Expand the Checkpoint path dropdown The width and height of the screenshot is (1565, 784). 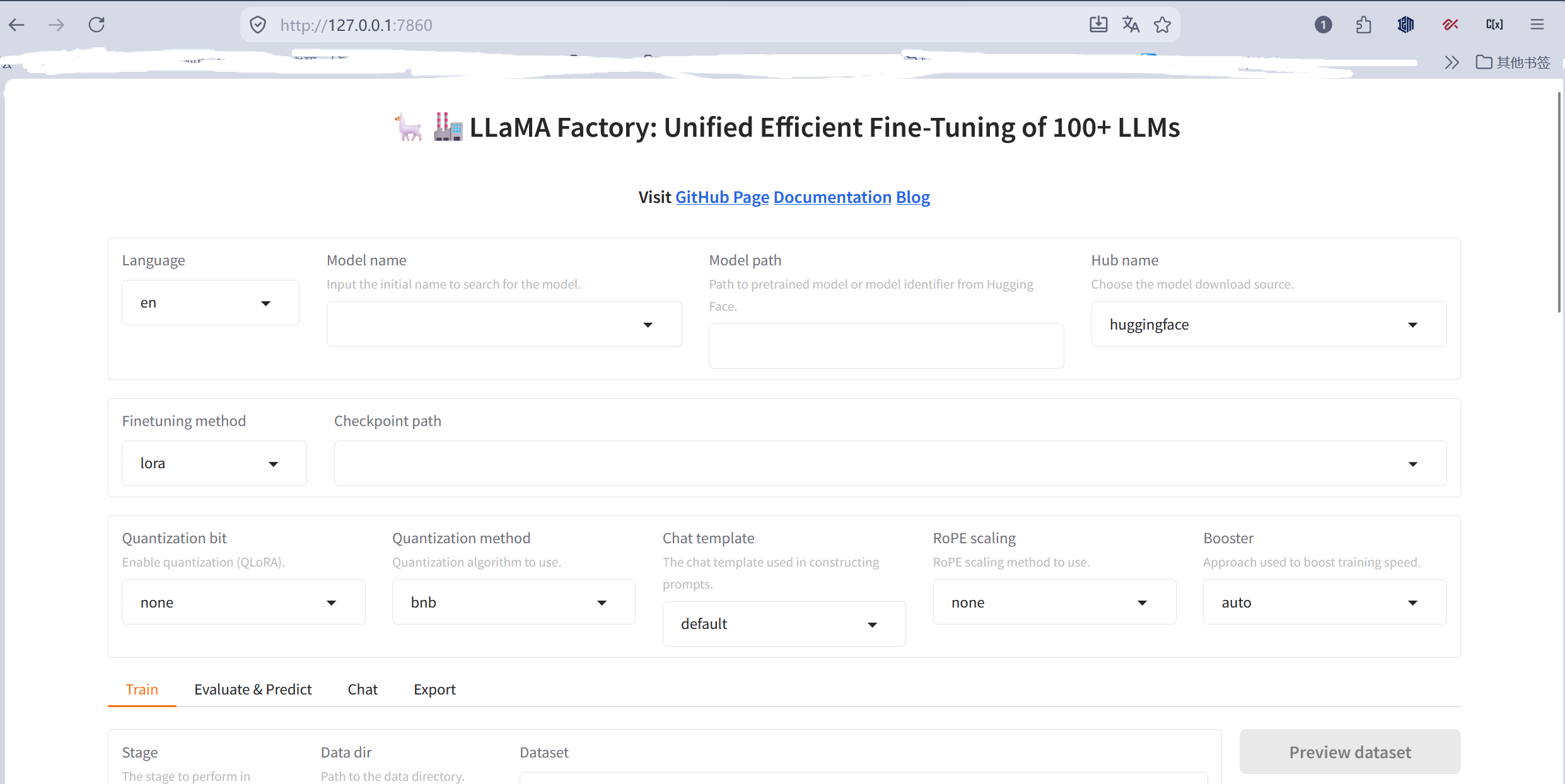coord(890,463)
